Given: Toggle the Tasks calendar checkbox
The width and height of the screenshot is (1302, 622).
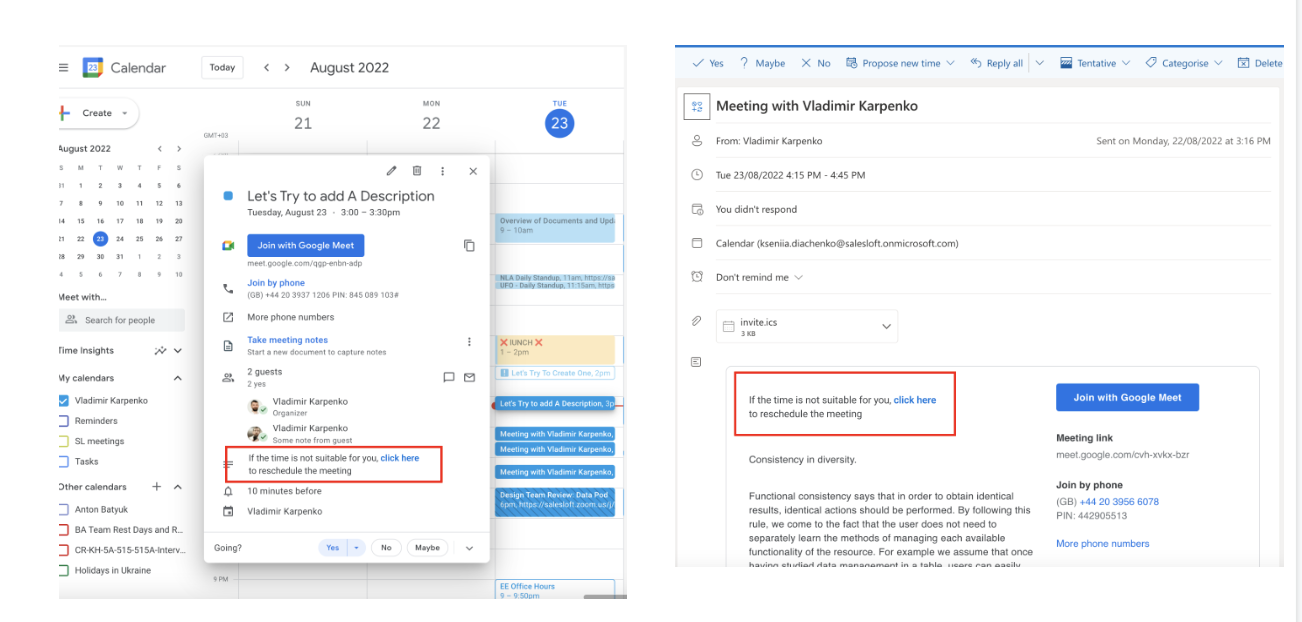Looking at the screenshot, I should click(64, 461).
